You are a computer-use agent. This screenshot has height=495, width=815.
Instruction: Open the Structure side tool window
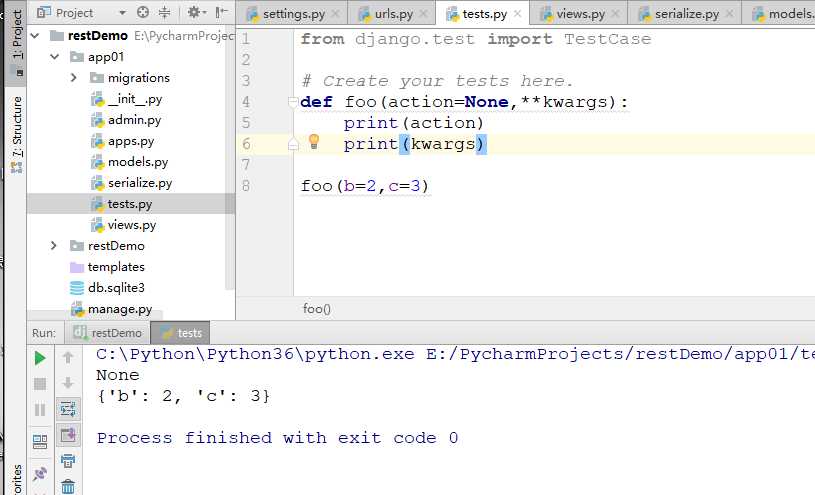(16, 134)
